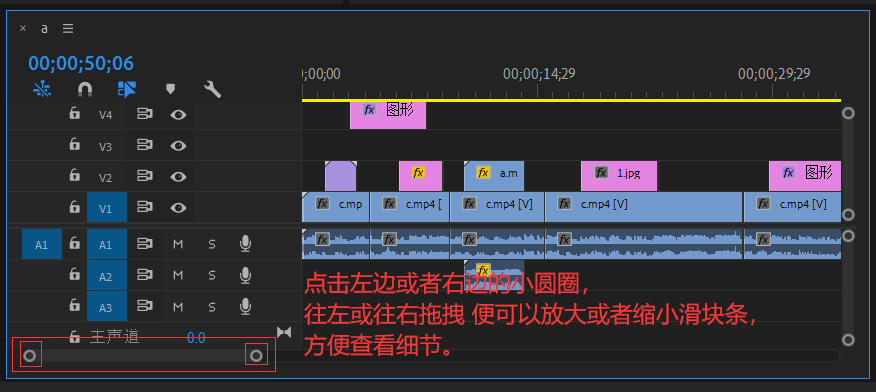The image size is (876, 392).
Task: Open Timeline Display Settings wrench
Action: pos(212,89)
